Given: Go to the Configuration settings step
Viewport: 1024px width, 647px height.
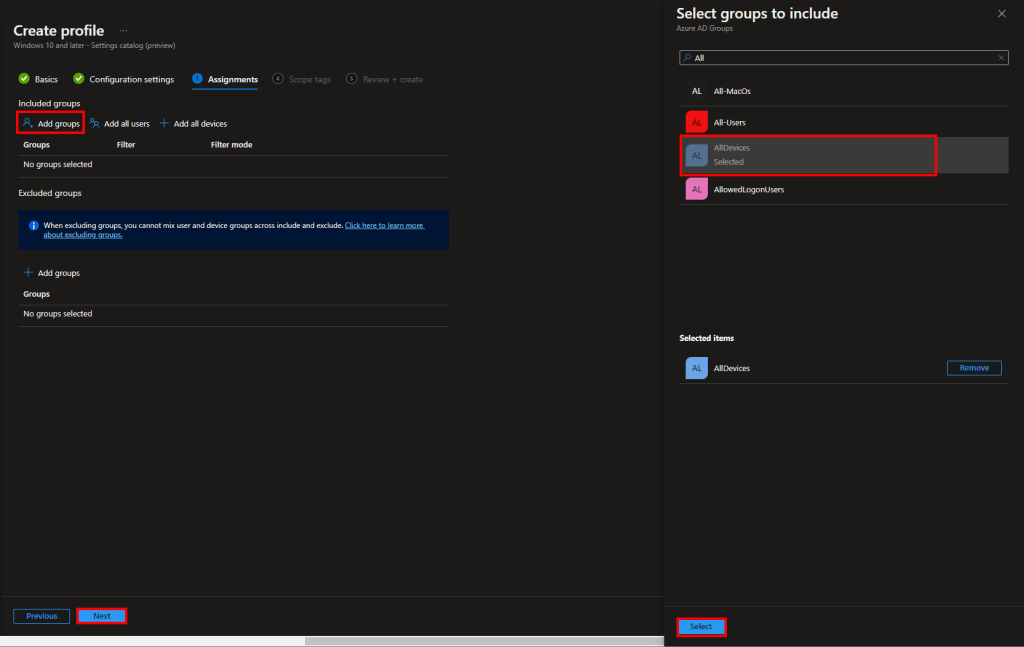Looking at the screenshot, I should (x=124, y=79).
